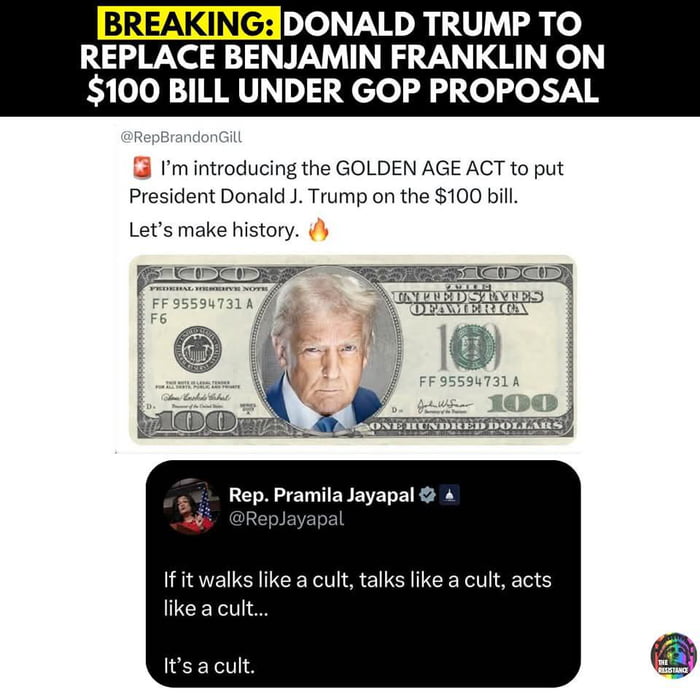Click Rep. Pramila Jayapal's profile avatar
The image size is (700, 700).
click(192, 506)
